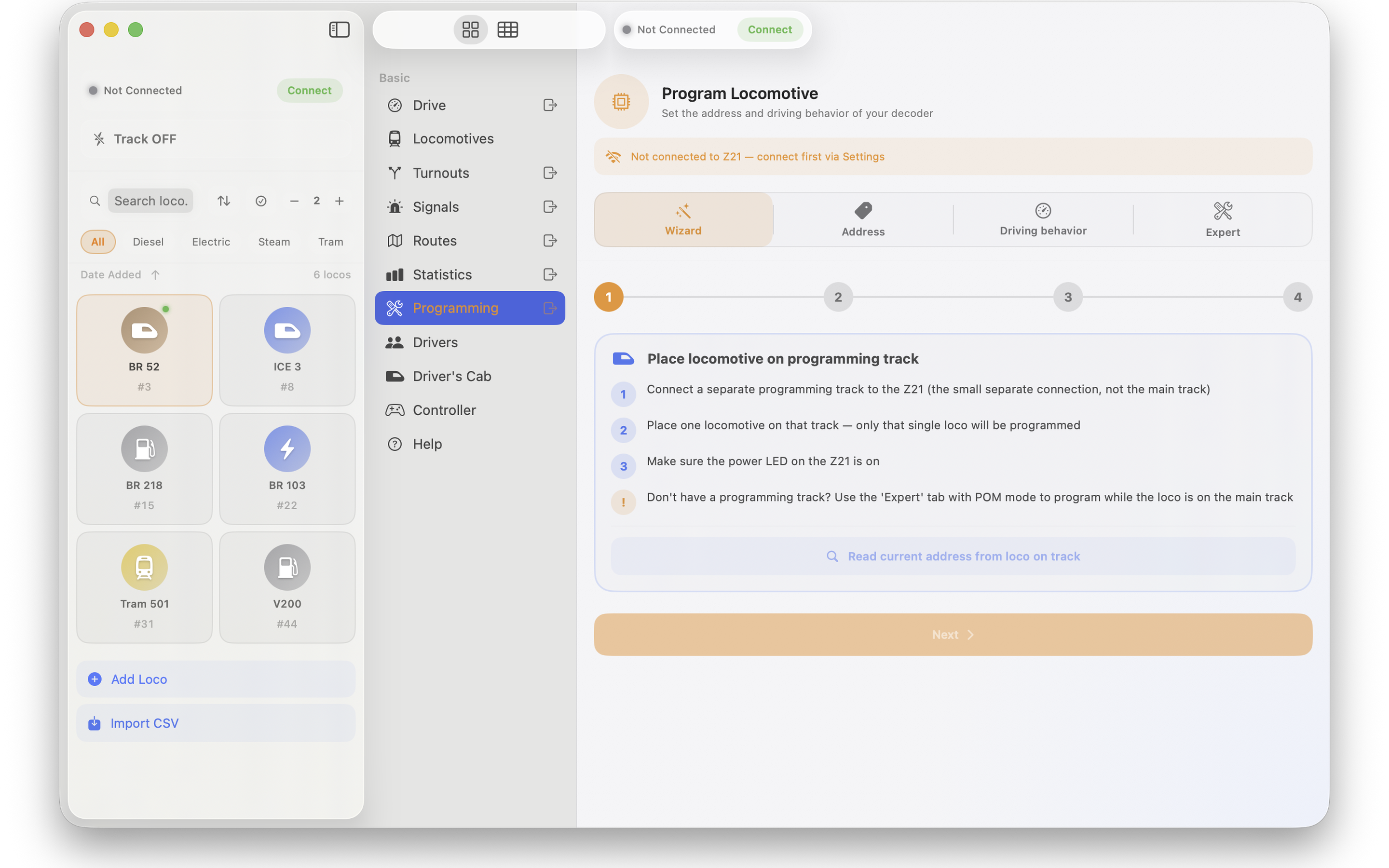Filter locos by Diesel type
The image size is (1389, 868).
(148, 242)
